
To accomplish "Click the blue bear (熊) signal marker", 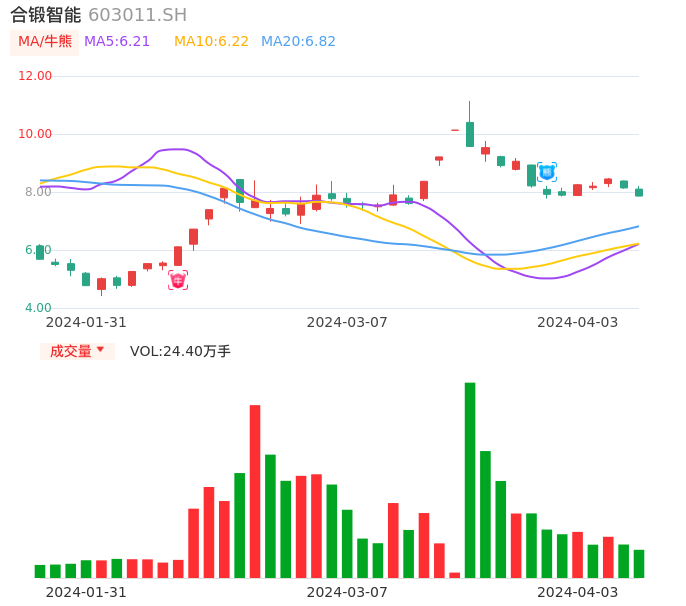I will coord(547,172).
